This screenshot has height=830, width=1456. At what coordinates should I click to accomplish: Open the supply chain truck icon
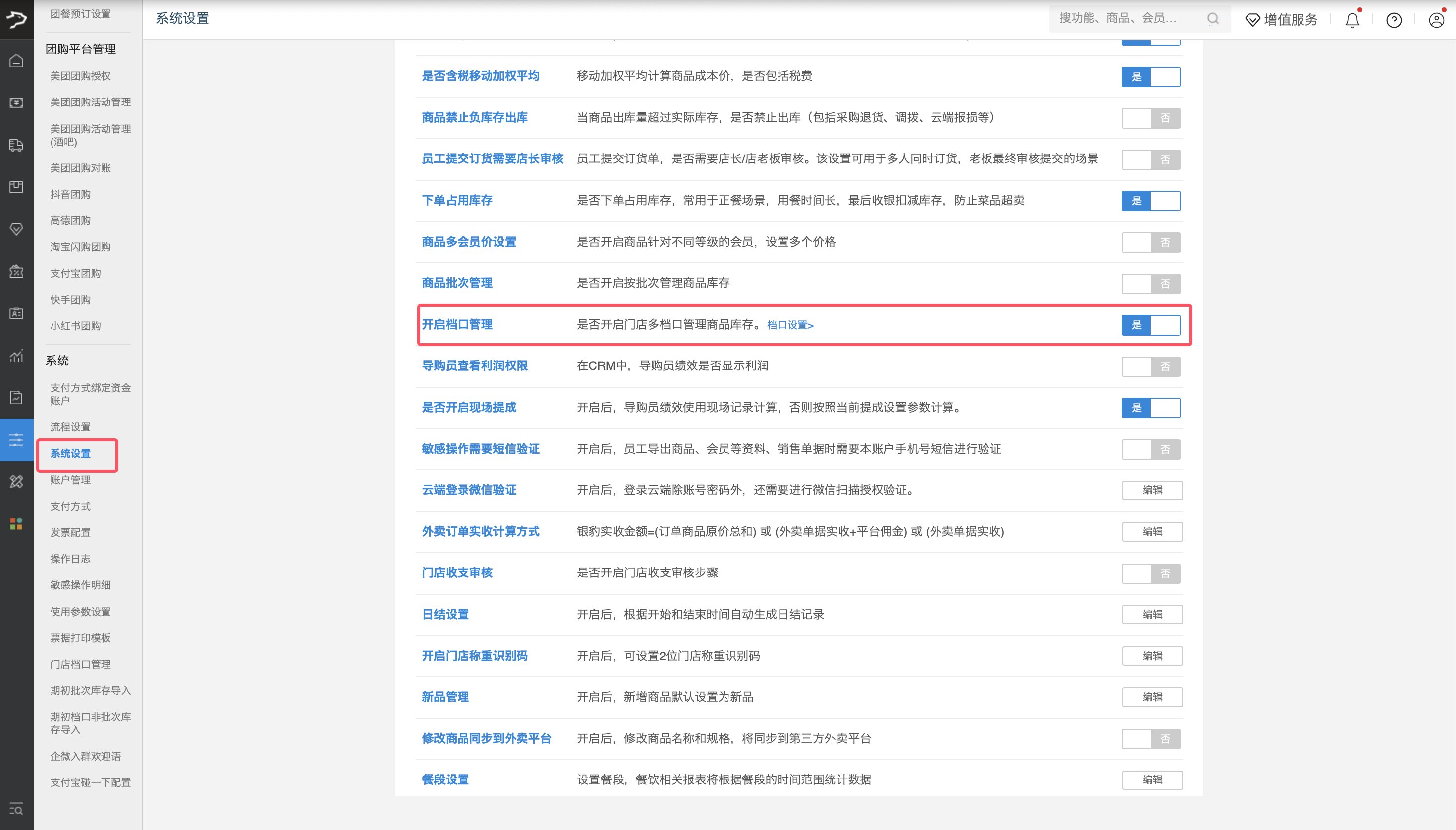click(16, 145)
